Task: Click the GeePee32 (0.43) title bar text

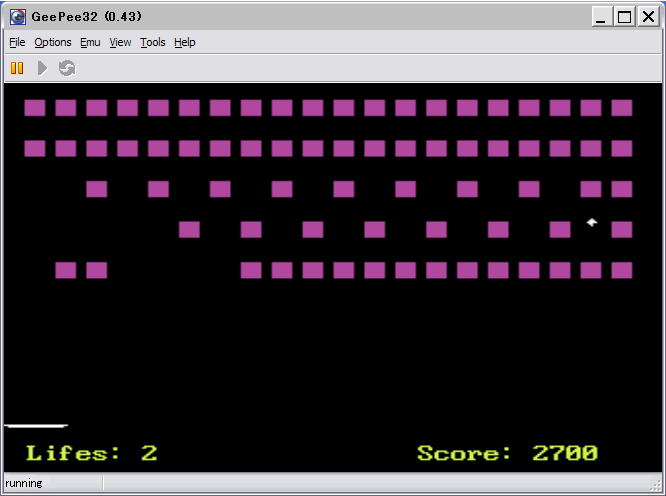Action: tap(87, 16)
